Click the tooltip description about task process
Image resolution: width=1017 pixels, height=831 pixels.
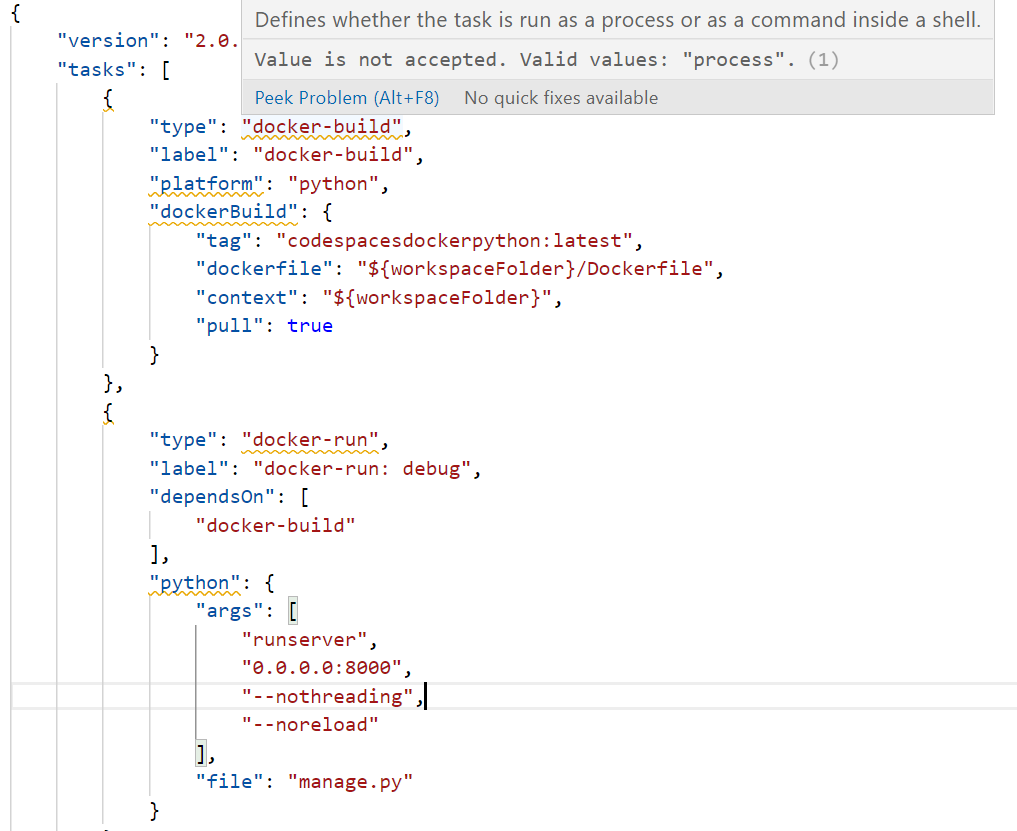pos(617,19)
